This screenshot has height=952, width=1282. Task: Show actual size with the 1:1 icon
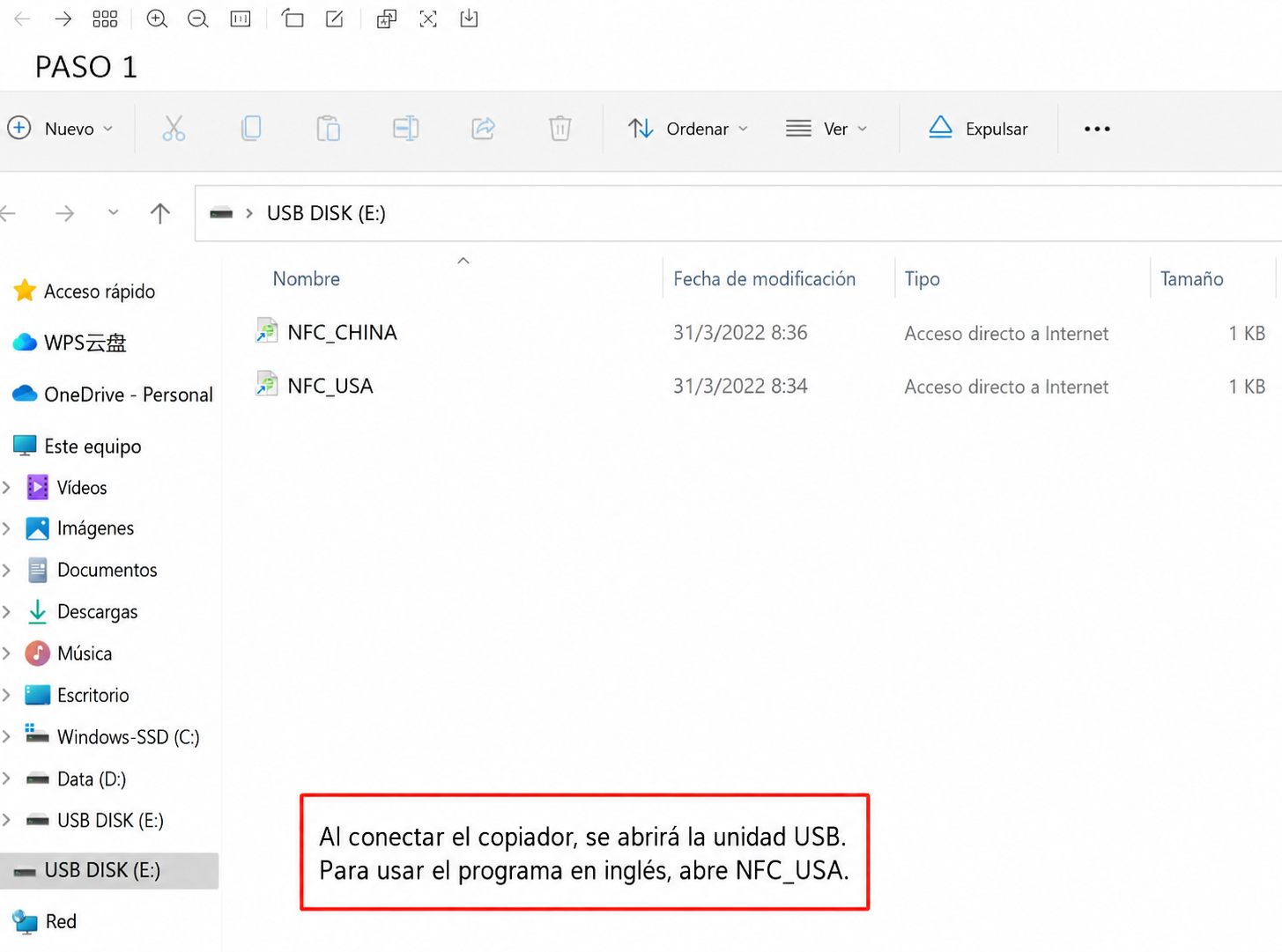(241, 18)
